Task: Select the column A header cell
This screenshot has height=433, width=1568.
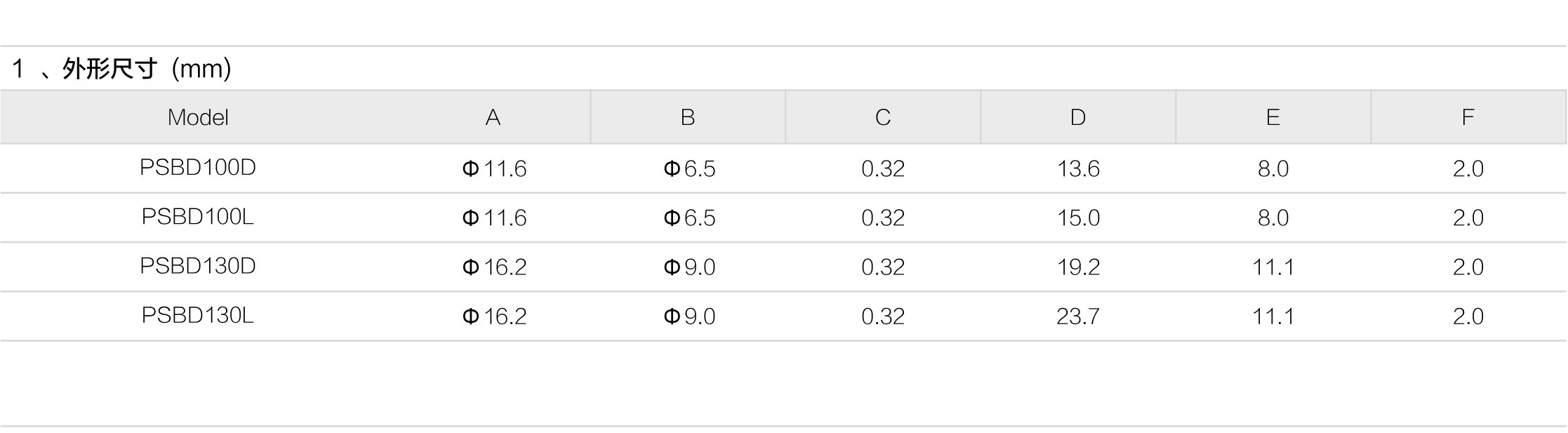Action: click(493, 117)
